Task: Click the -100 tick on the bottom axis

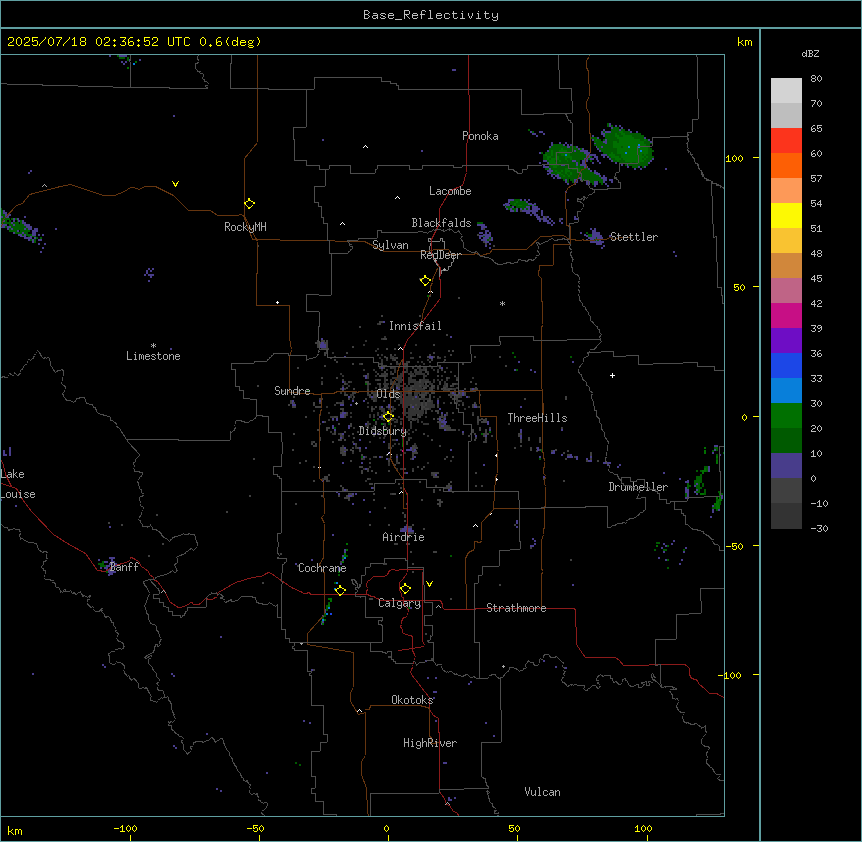Action: (x=126, y=828)
